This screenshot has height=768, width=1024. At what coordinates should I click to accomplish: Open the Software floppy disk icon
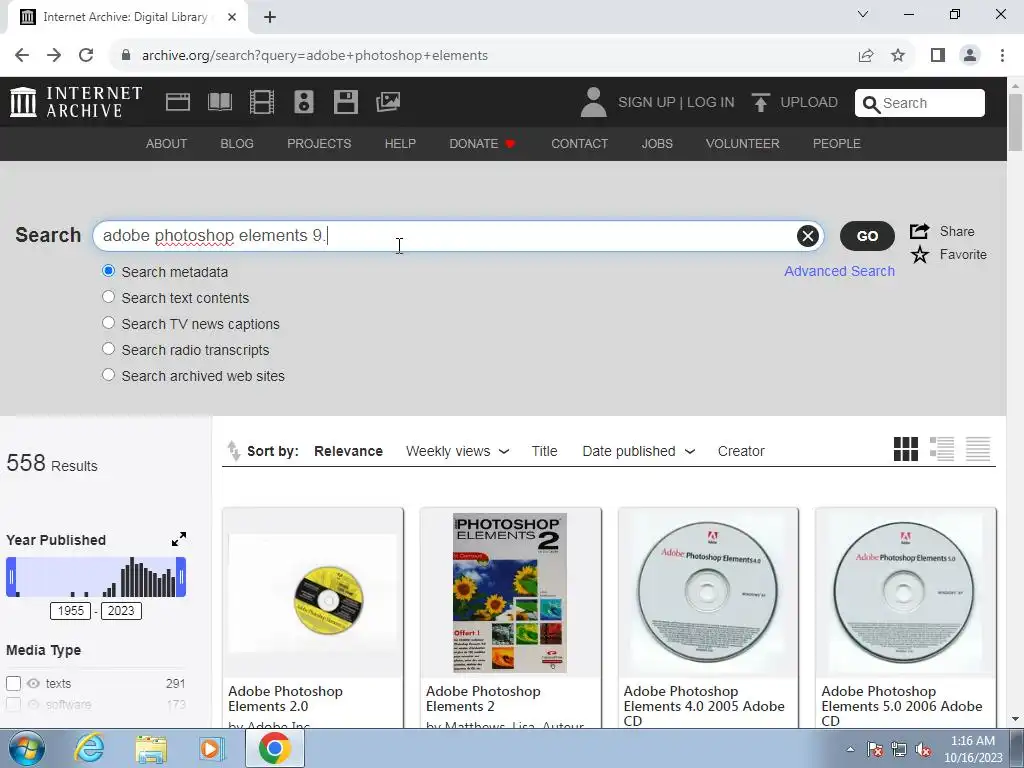(x=345, y=102)
